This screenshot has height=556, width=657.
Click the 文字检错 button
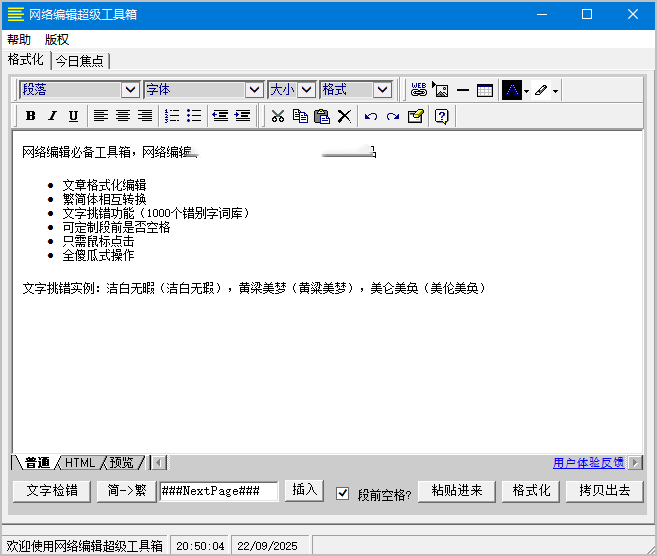(51, 491)
